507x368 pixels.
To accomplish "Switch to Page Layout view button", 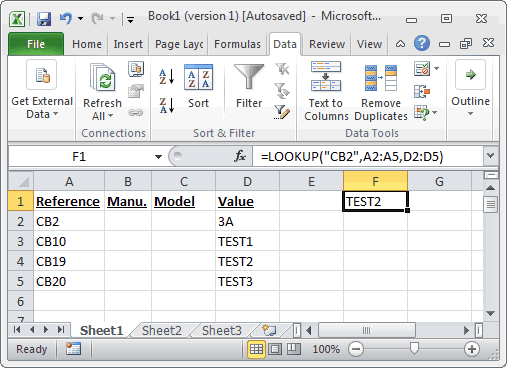I will (x=275, y=349).
